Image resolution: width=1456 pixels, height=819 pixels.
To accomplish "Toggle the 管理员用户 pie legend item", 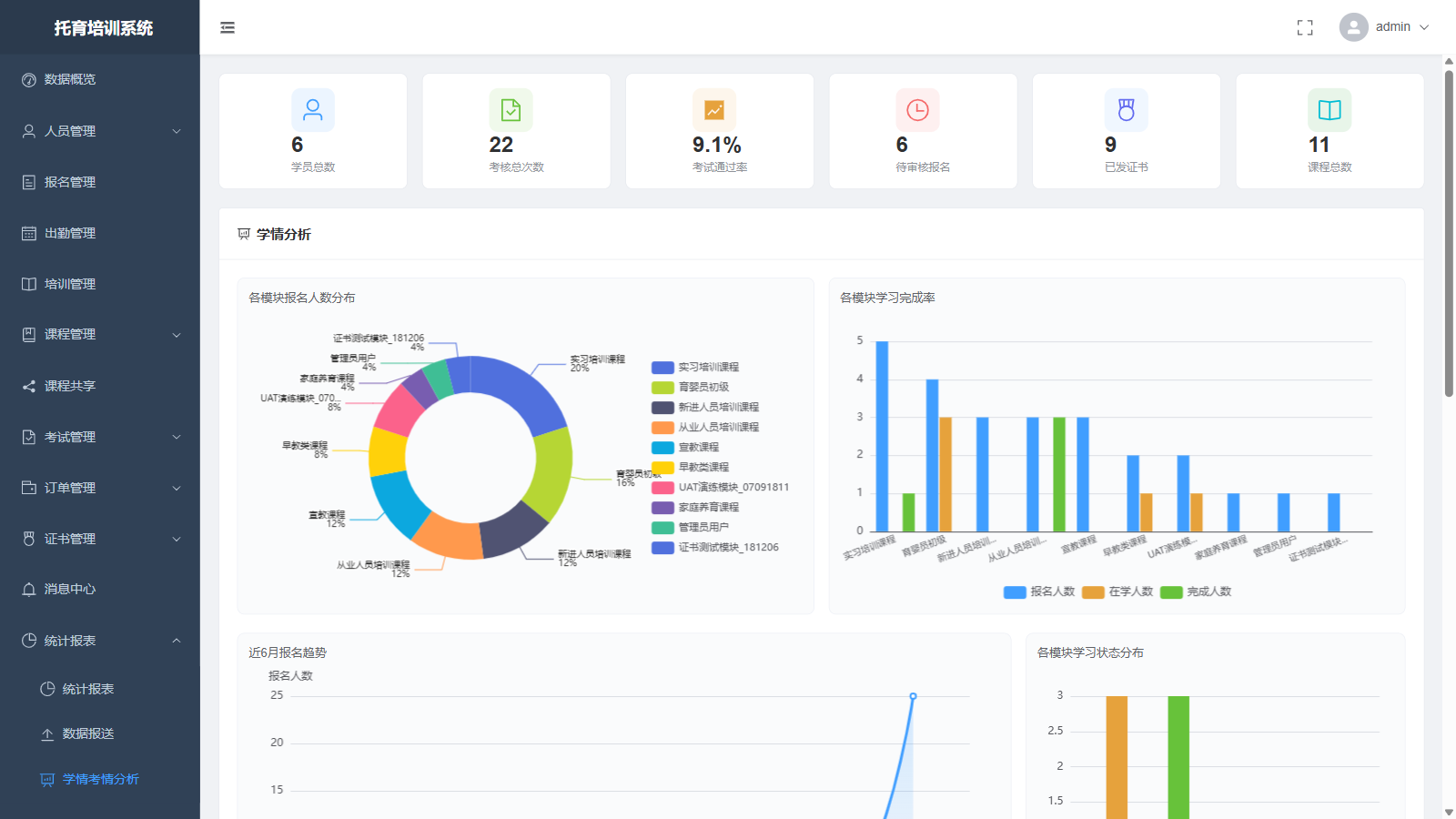I will click(x=691, y=528).
